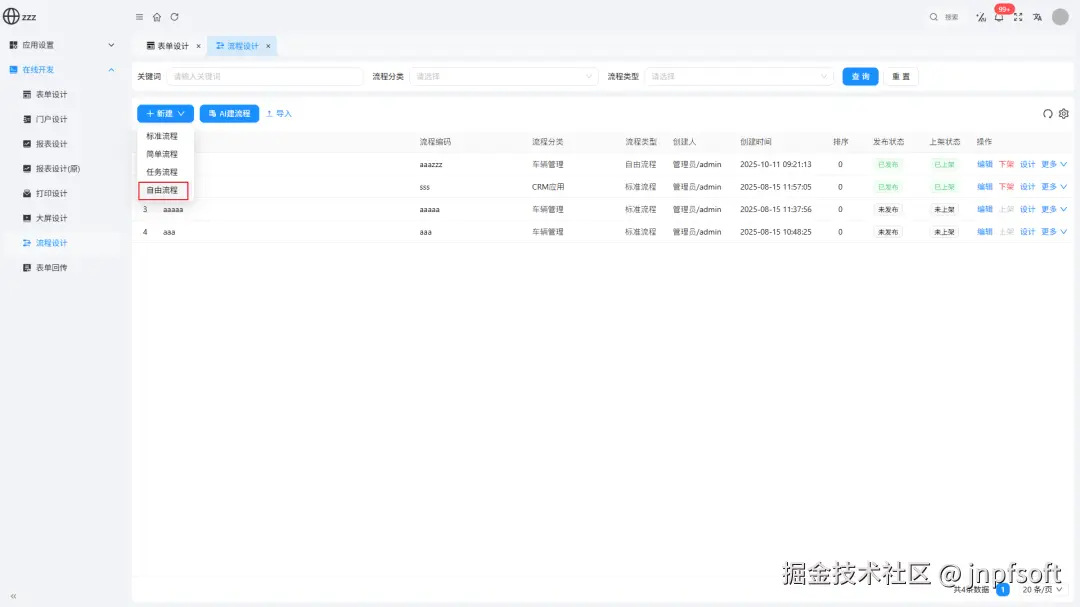1080x607 pixels.
Task: Refresh the page with the top refresh icon
Action: click(x=172, y=17)
